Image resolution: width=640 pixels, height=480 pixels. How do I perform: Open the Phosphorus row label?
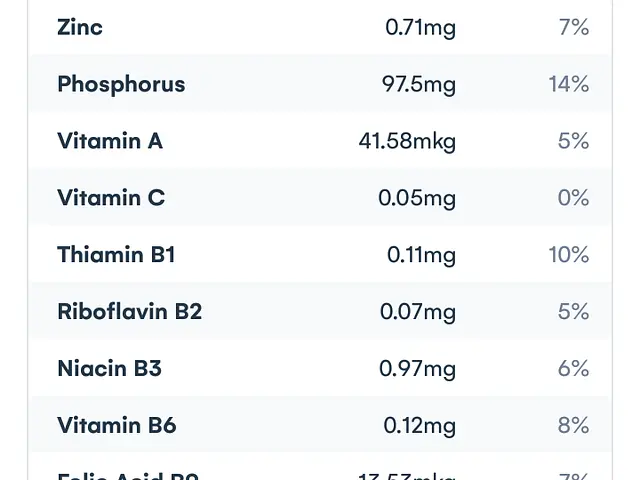(121, 85)
